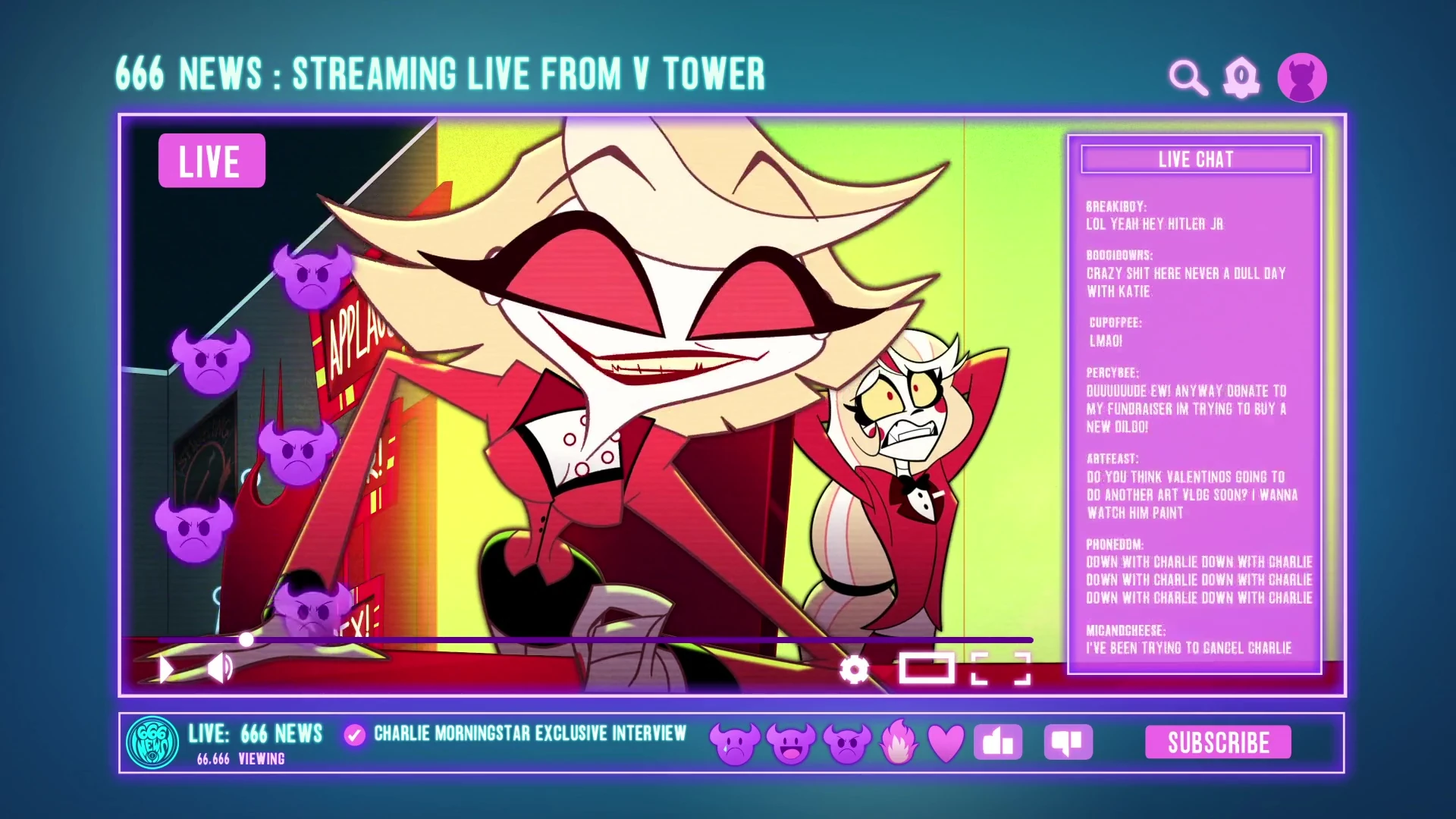Click the search magnifier icon
1456x819 pixels.
click(1188, 77)
